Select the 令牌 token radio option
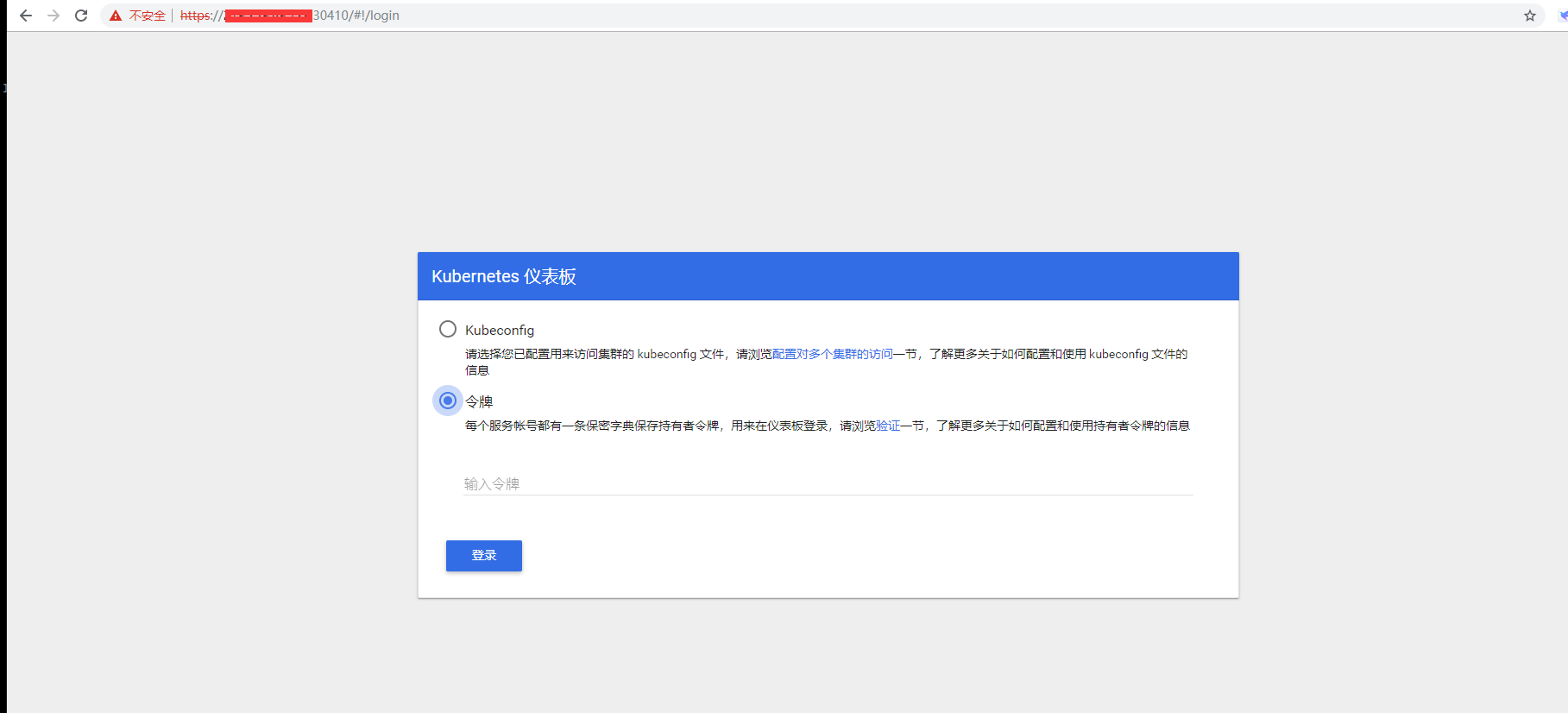This screenshot has height=713, width=1568. pyautogui.click(x=448, y=401)
